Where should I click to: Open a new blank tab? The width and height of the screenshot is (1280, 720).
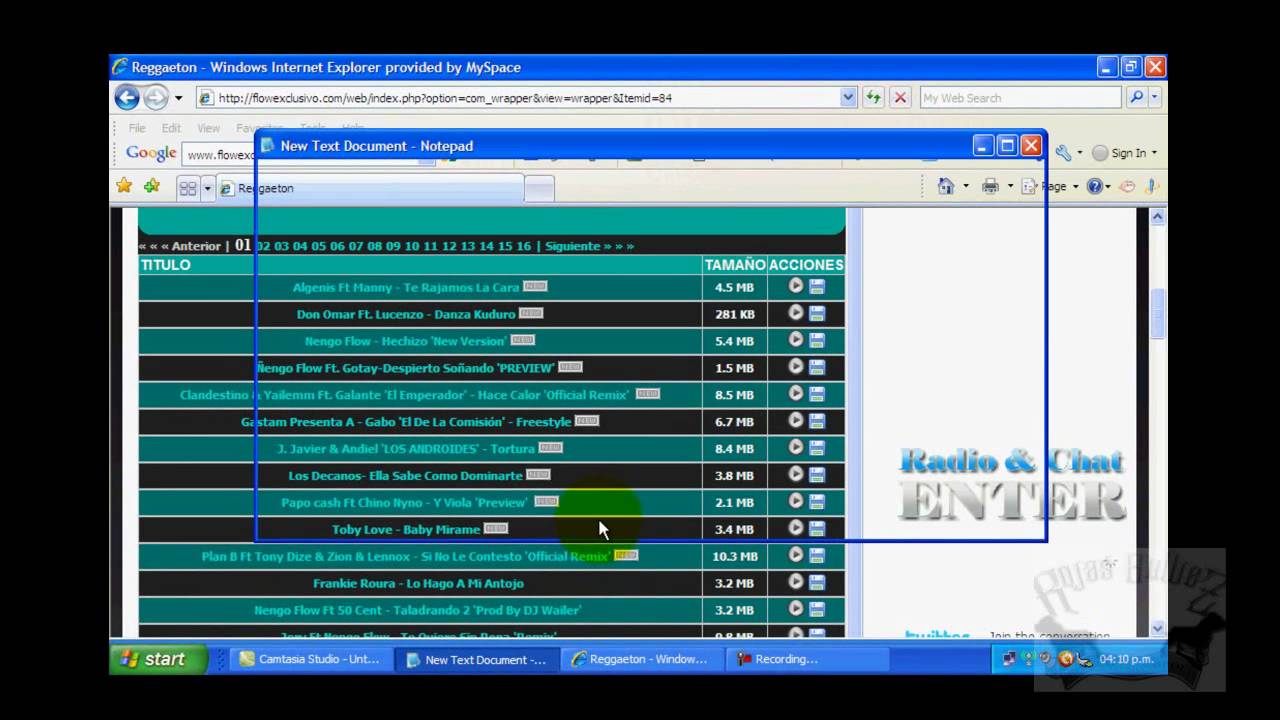(539, 188)
